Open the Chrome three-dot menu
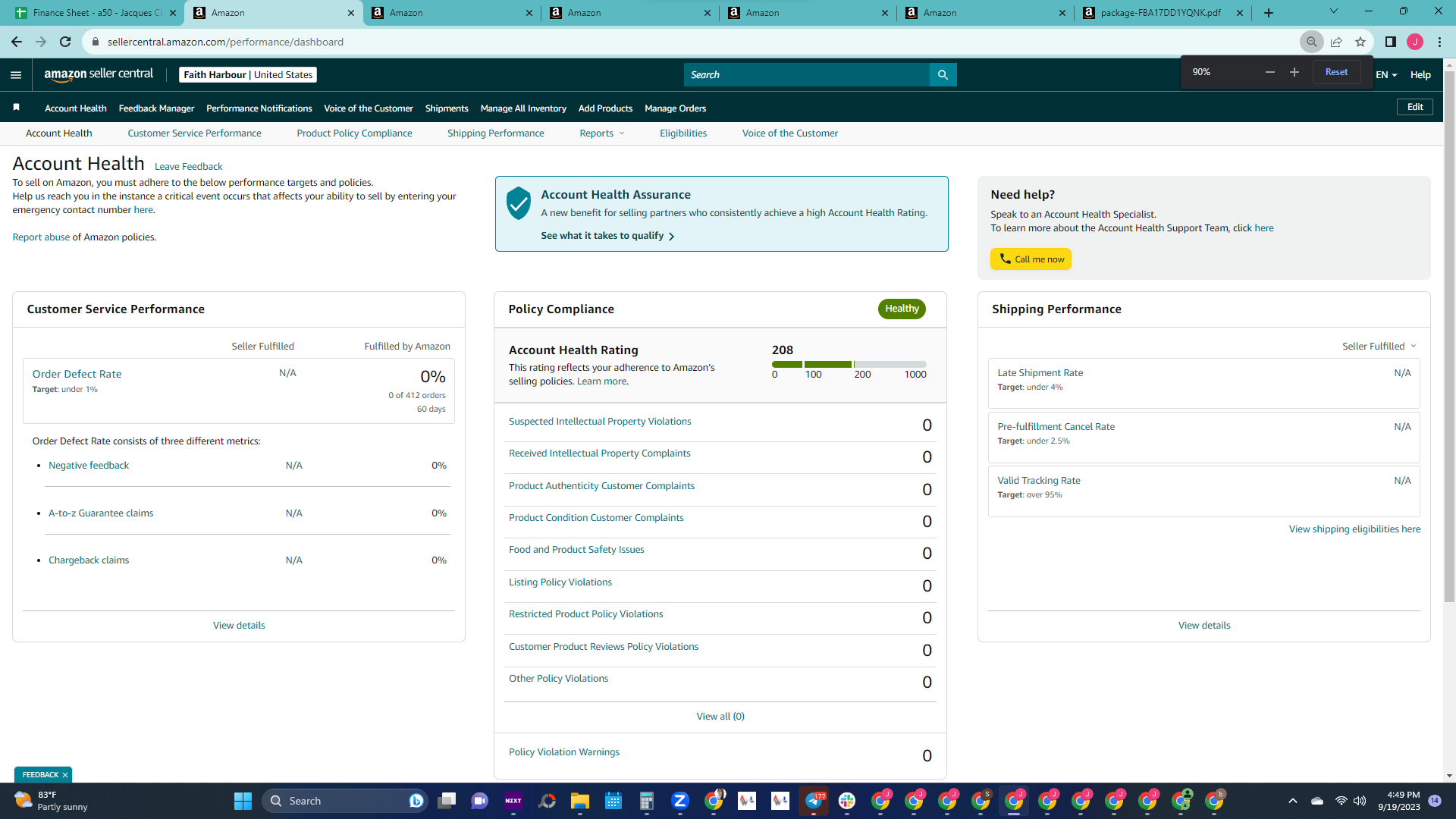This screenshot has width=1456, height=819. 1439,42
